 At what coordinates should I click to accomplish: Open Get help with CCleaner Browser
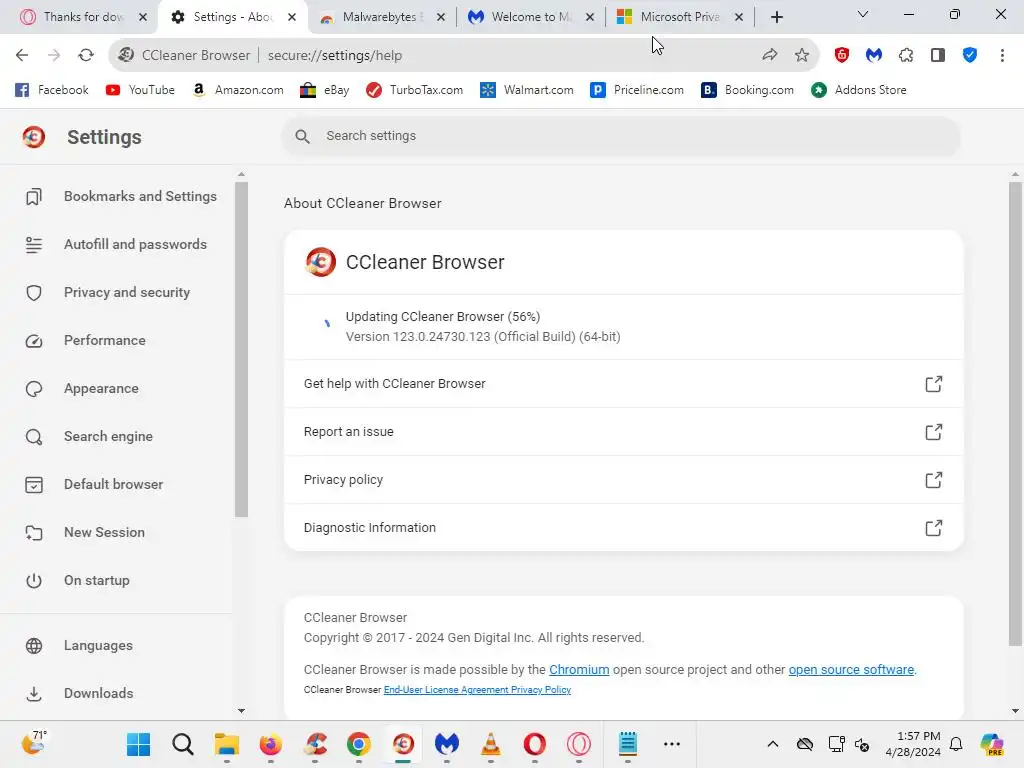[x=624, y=384]
